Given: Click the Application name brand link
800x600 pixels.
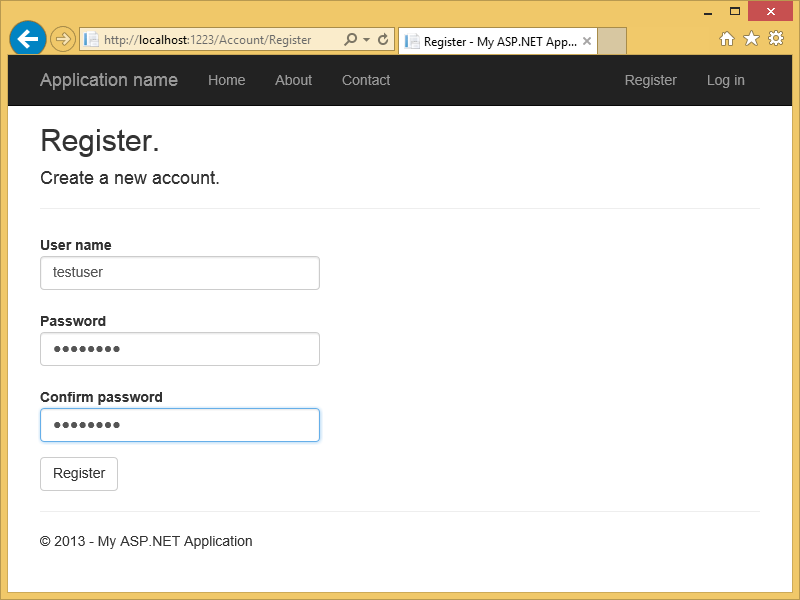Looking at the screenshot, I should 109,80.
